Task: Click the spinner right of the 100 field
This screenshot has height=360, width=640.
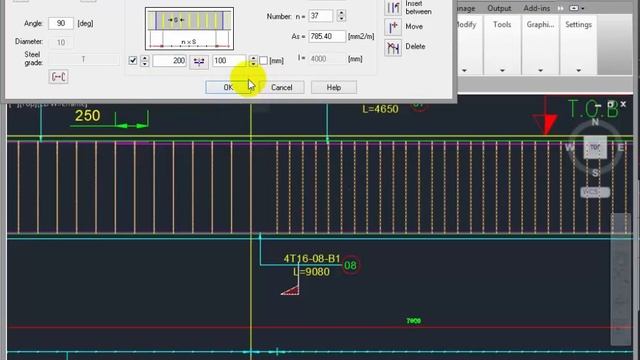Action: click(253, 61)
